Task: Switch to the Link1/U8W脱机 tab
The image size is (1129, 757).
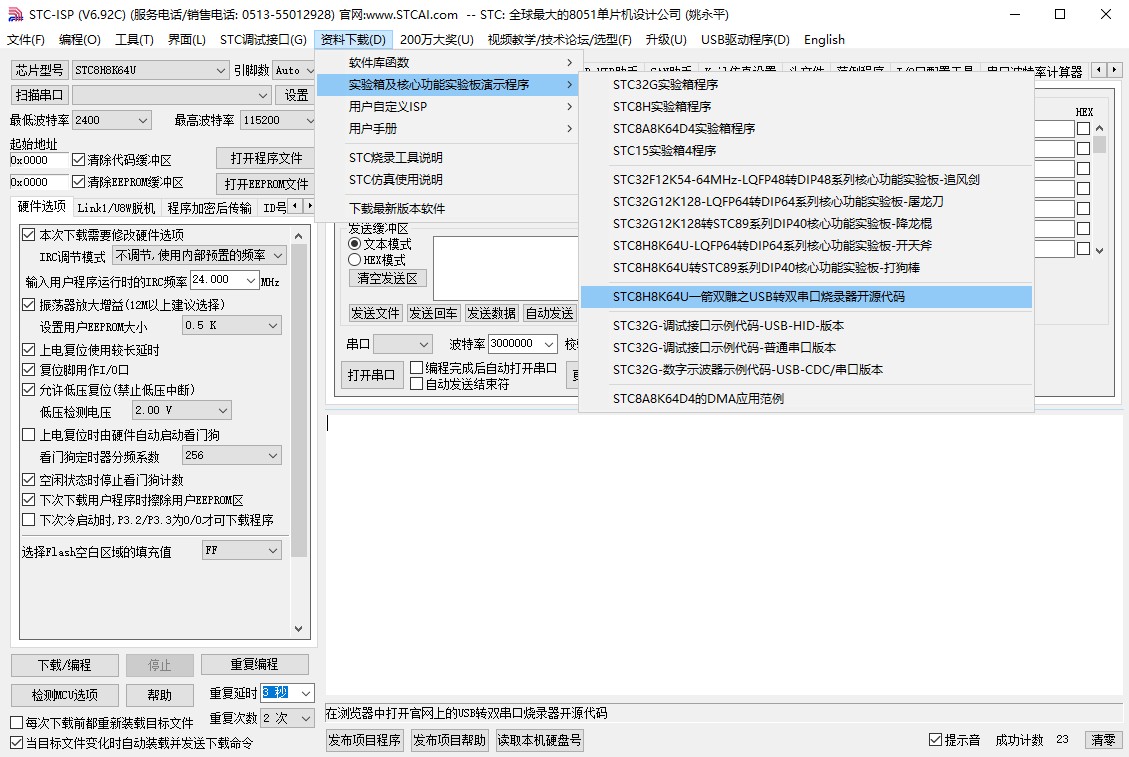Action: [x=116, y=208]
